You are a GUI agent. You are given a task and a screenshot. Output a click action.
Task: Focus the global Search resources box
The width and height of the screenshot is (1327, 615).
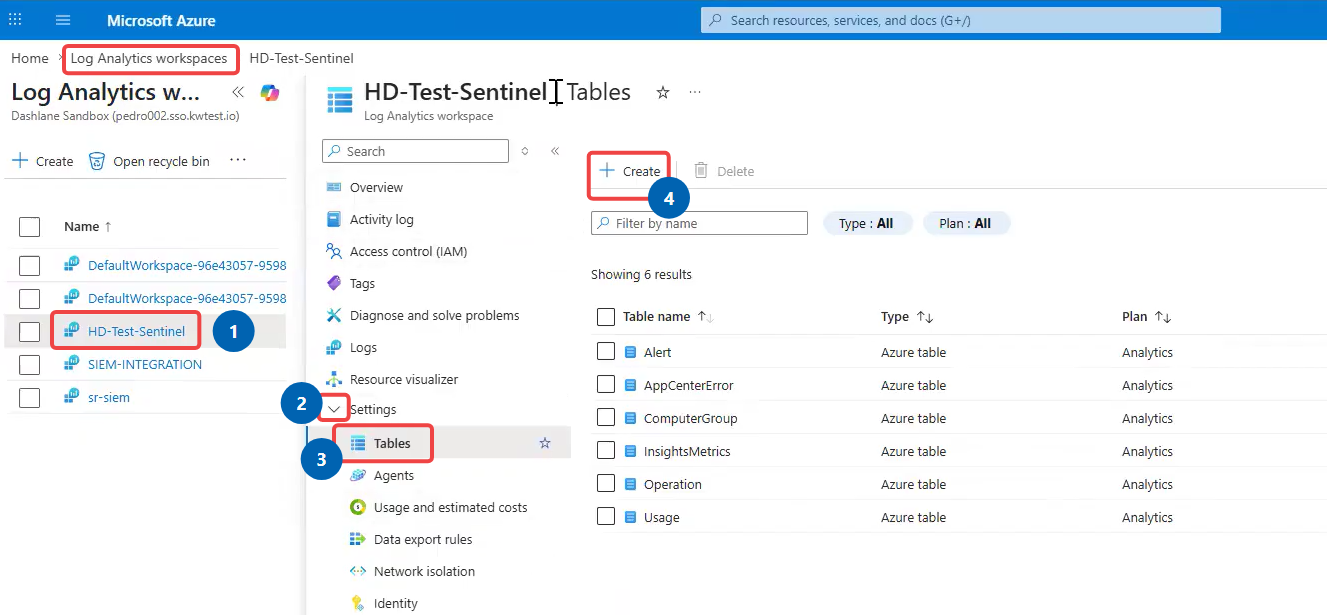click(x=961, y=20)
